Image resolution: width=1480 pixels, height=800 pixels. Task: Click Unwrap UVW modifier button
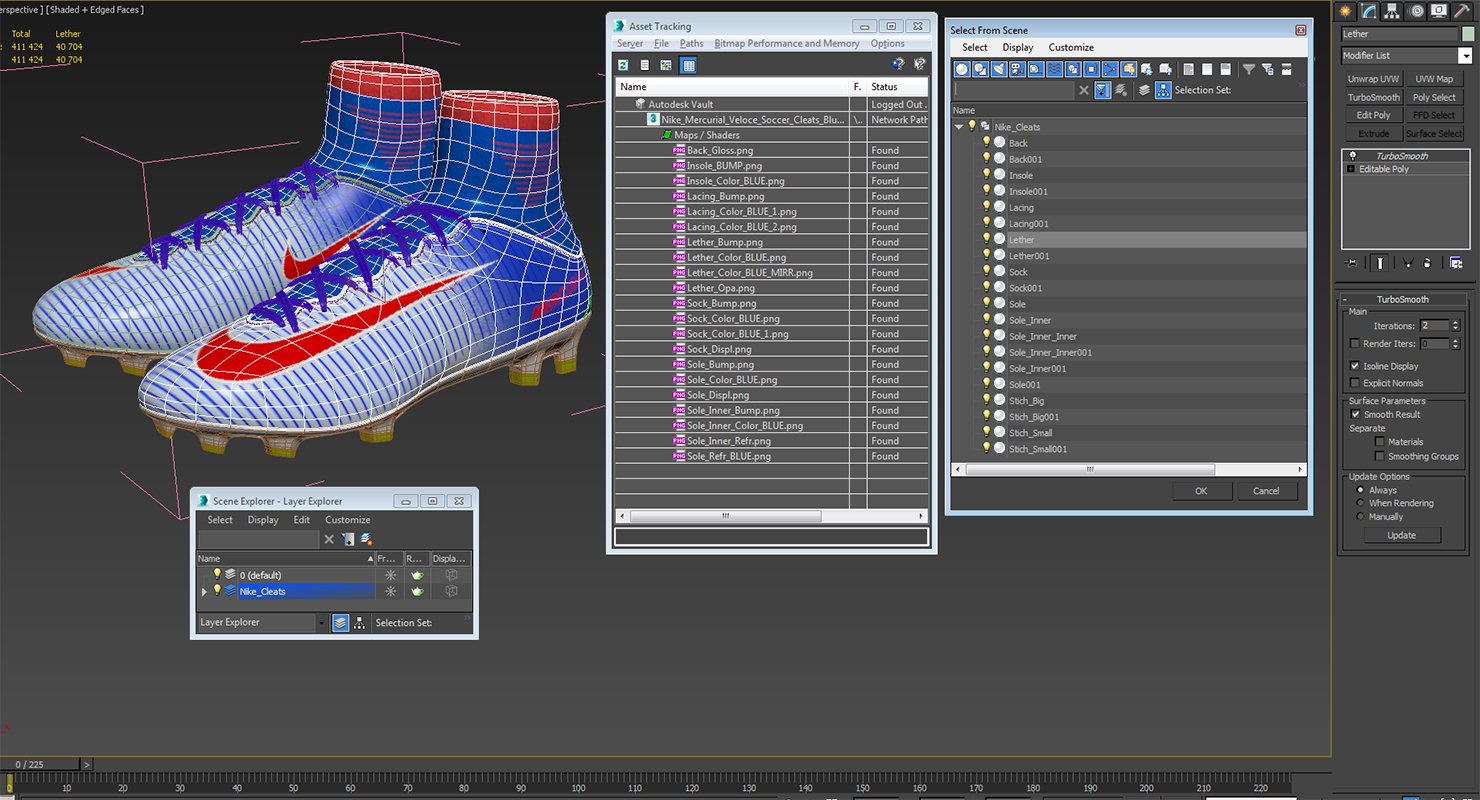(1373, 79)
